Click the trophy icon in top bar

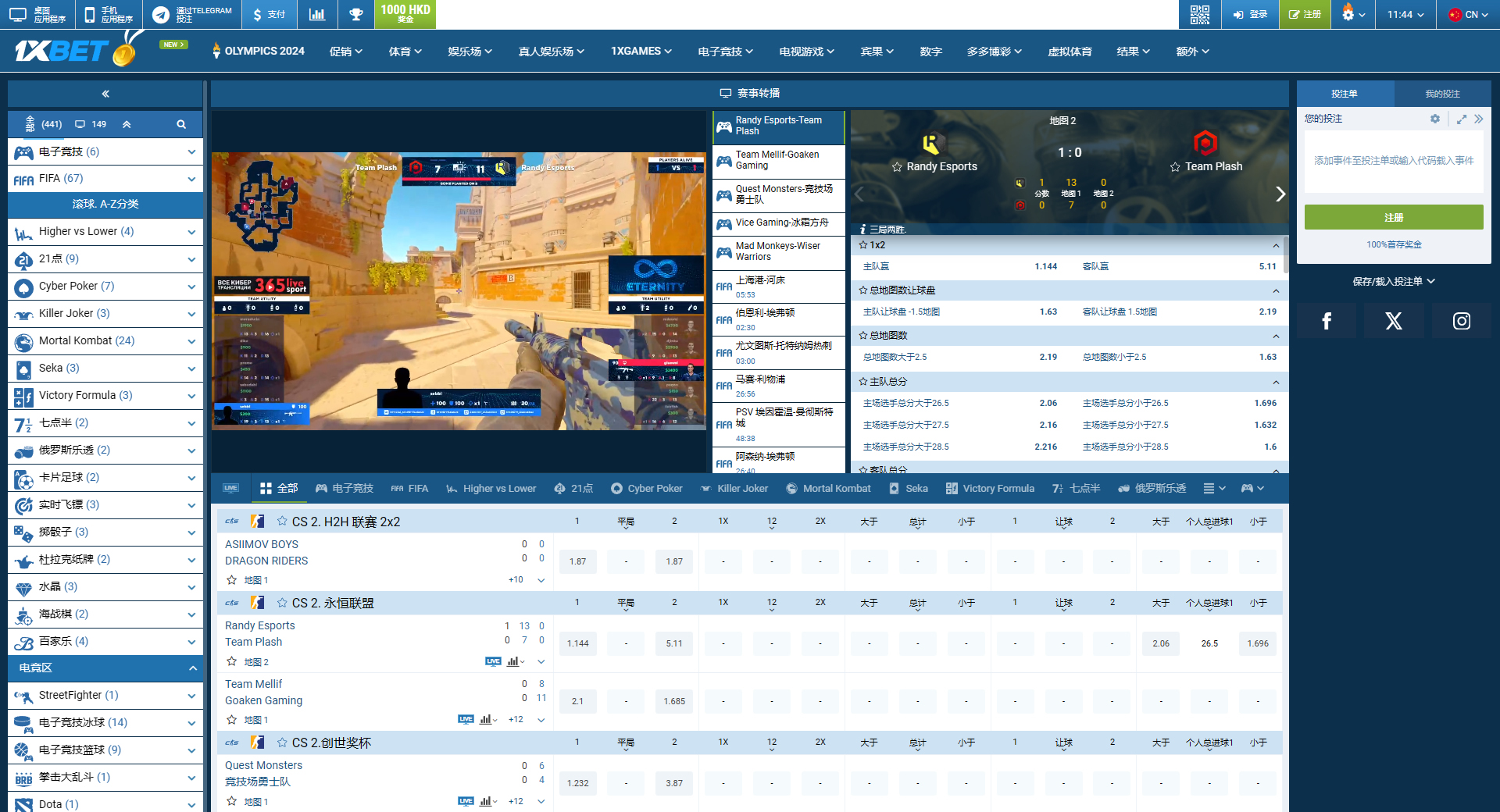pos(355,14)
